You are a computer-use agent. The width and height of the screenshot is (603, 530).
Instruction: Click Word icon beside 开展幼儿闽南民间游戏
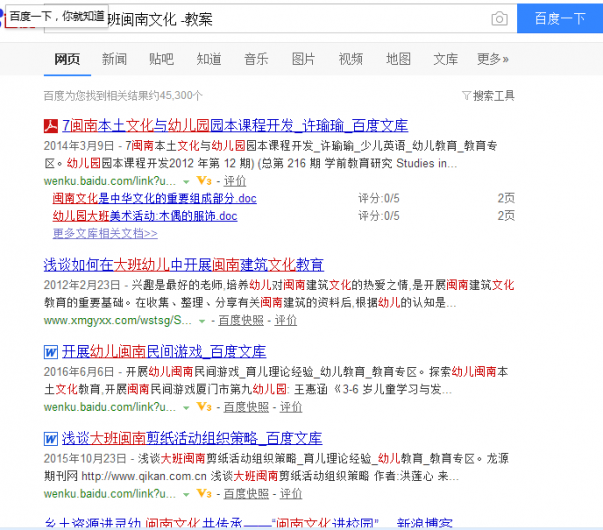tap(51, 352)
